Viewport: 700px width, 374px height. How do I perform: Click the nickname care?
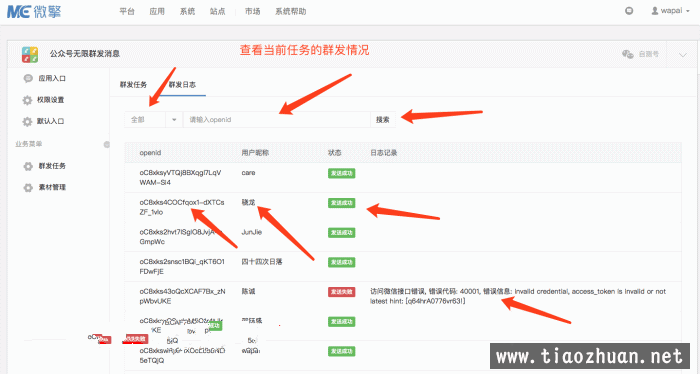[x=248, y=173]
